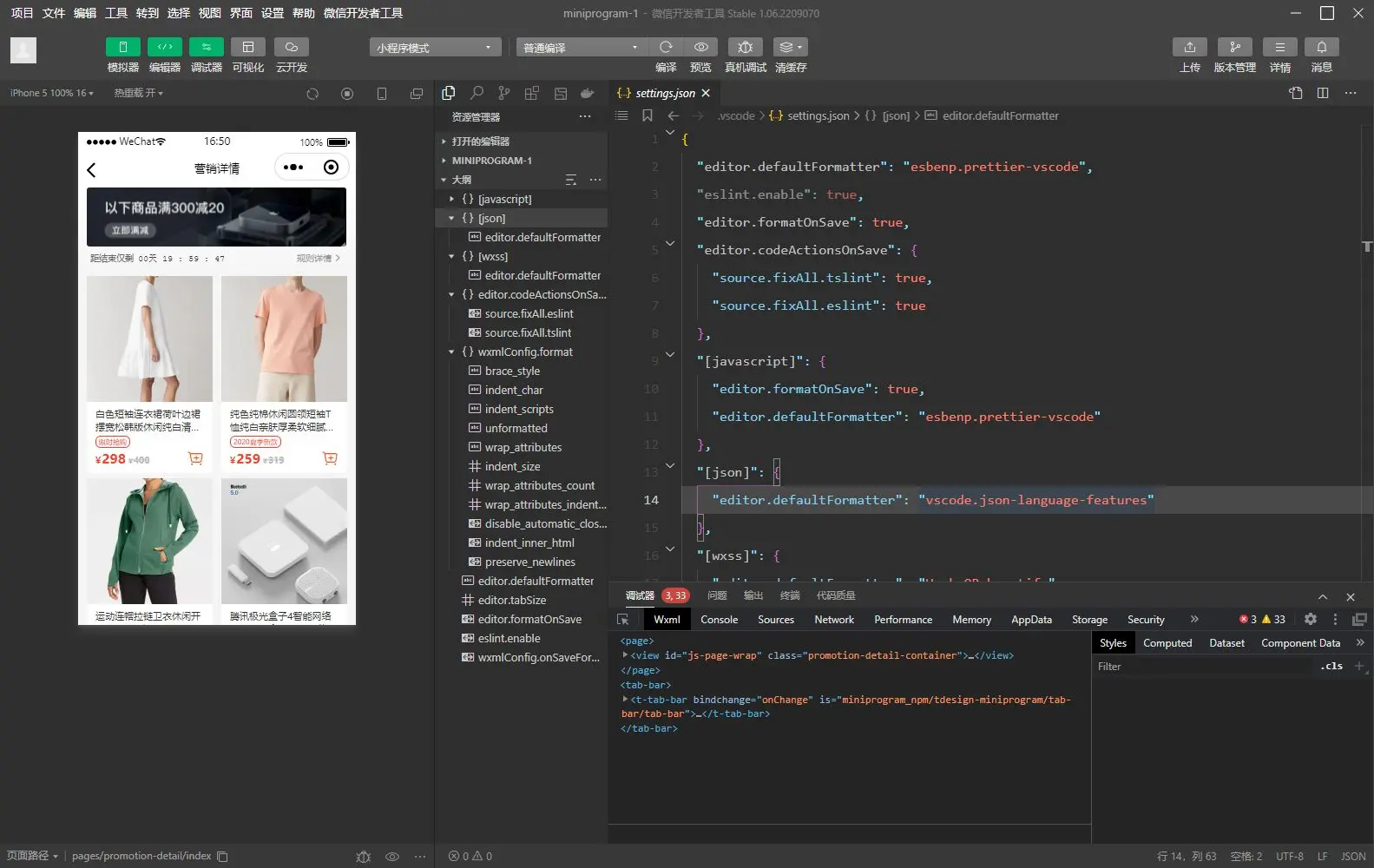Click the source control branch icon
Screen dimensions: 1374x868
(504, 93)
